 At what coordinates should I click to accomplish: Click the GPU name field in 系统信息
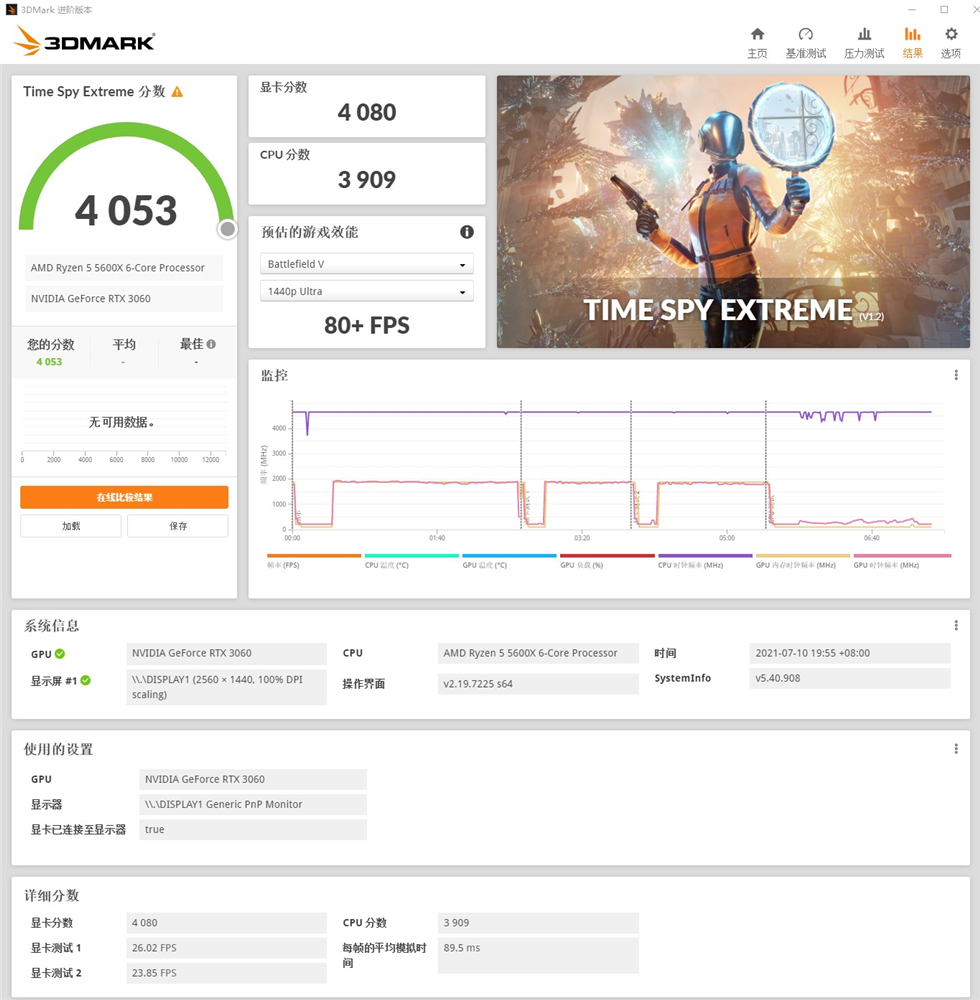[x=226, y=653]
